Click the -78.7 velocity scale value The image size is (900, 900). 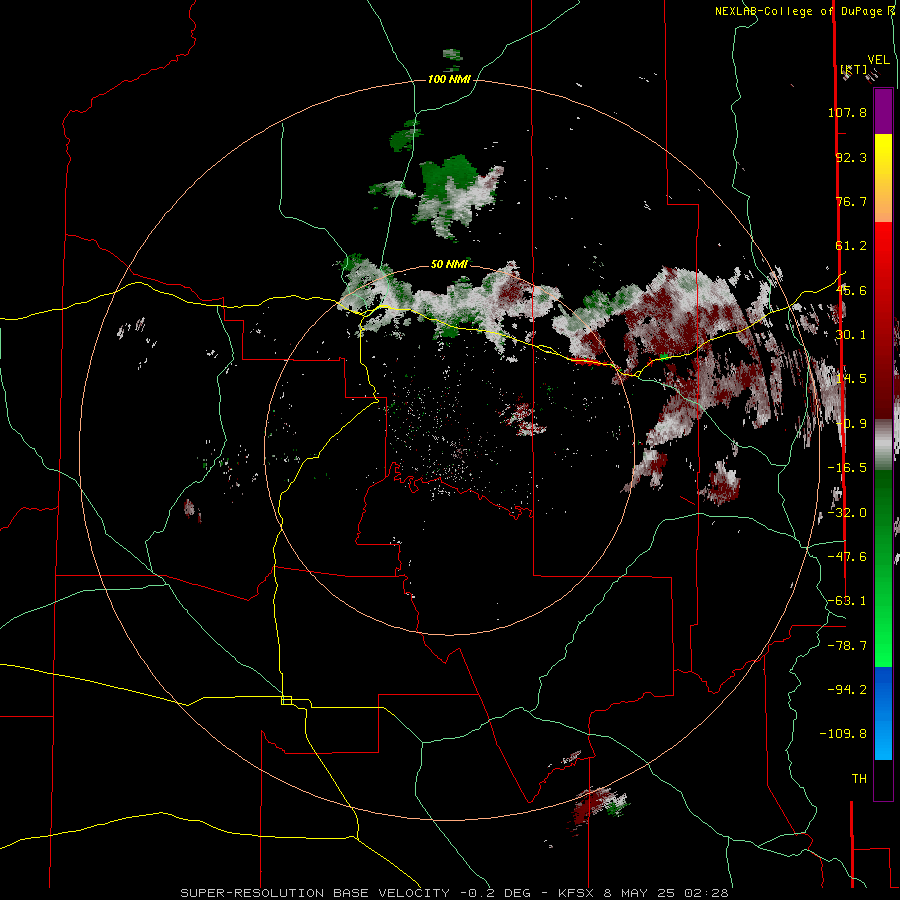coord(847,646)
